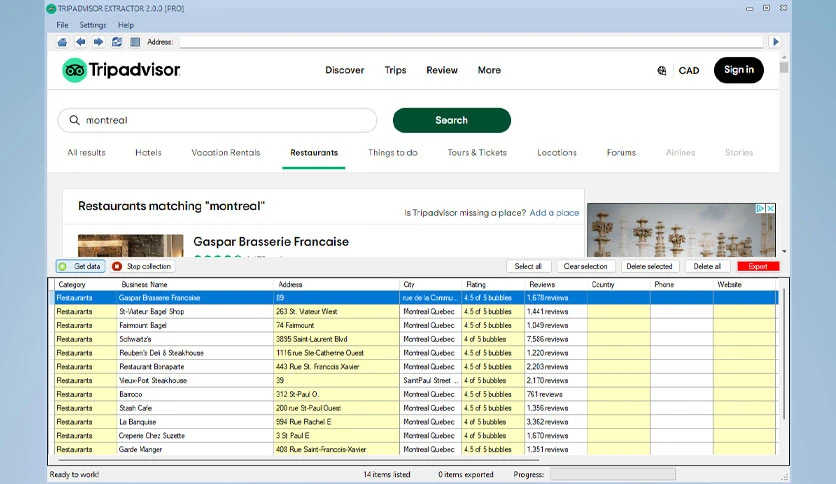The height and width of the screenshot is (484, 836).
Task: Select the Barroco row
Action: 415,394
